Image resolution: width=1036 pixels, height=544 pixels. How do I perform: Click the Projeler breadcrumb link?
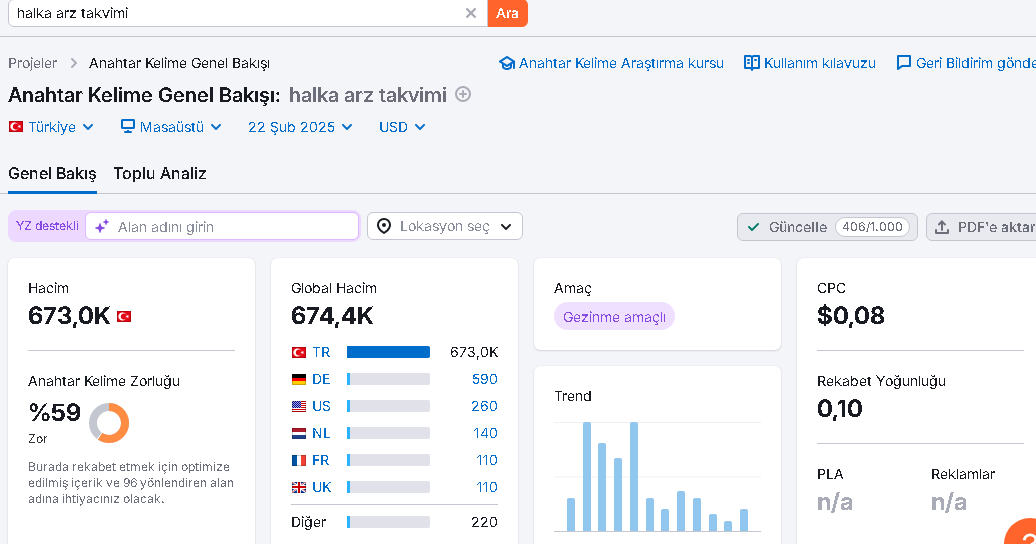point(32,63)
